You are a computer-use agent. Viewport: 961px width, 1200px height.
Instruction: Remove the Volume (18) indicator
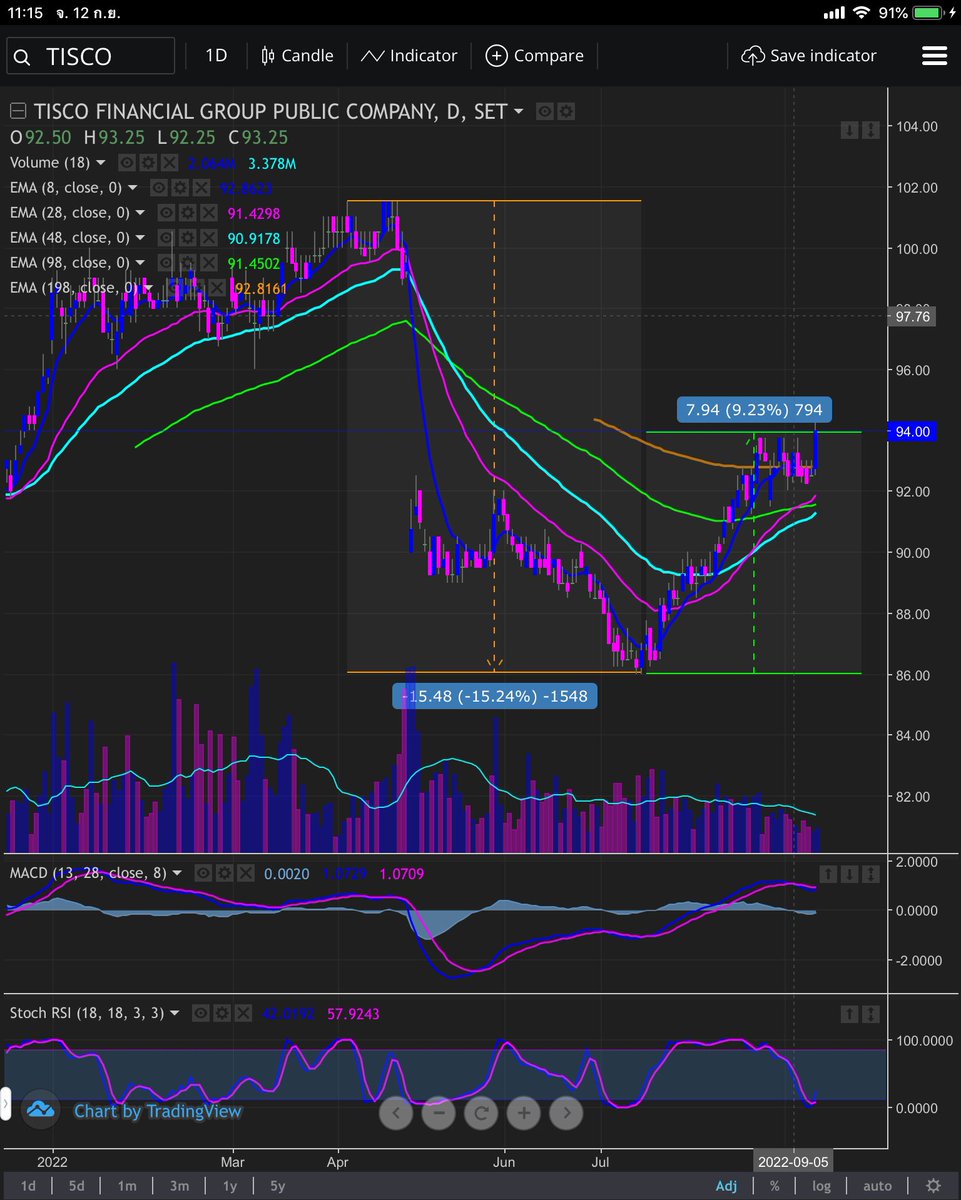click(x=169, y=162)
